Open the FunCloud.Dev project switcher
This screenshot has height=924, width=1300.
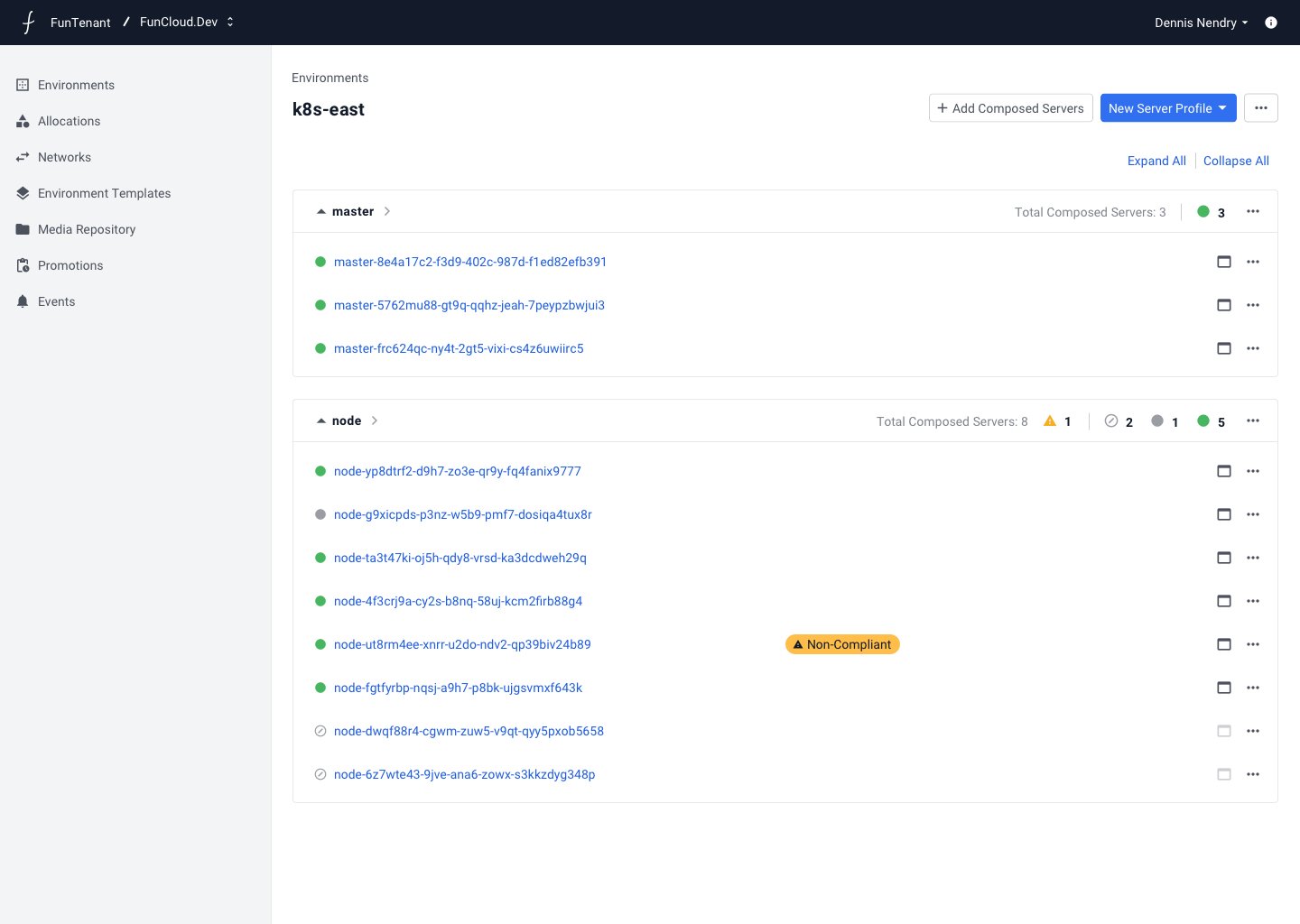[x=187, y=23]
